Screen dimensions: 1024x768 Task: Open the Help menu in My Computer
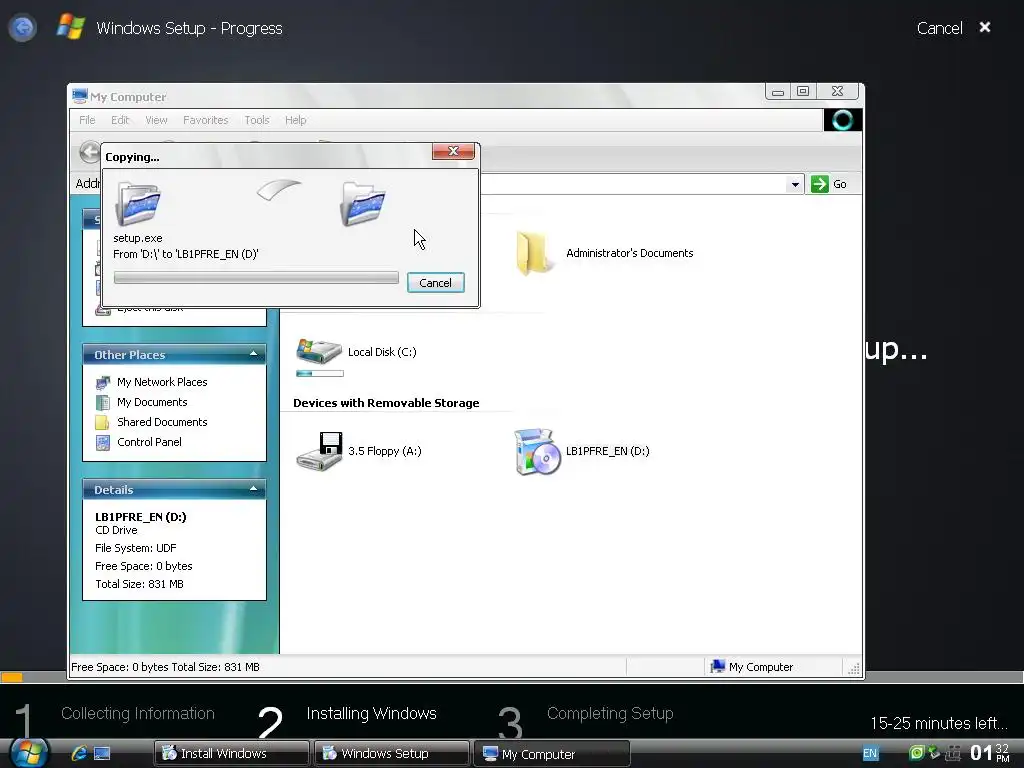click(295, 120)
